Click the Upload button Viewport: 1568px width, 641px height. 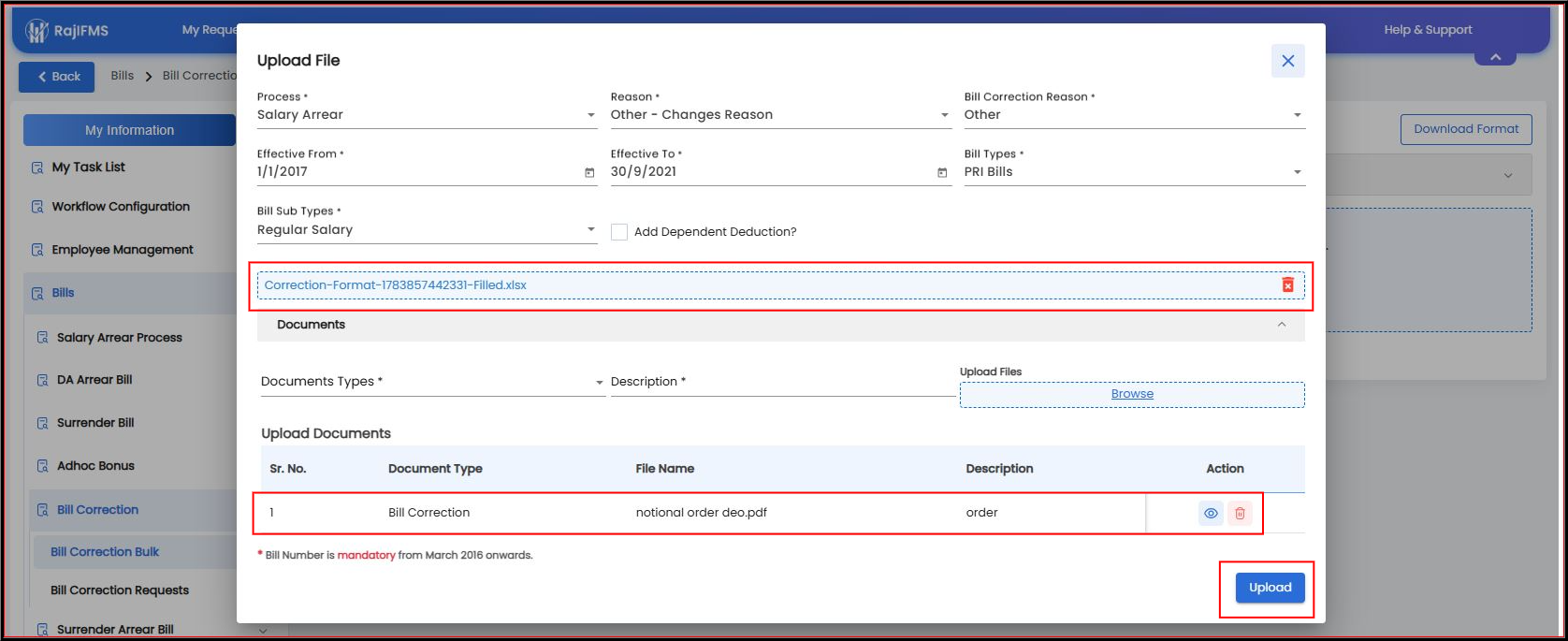1270,588
